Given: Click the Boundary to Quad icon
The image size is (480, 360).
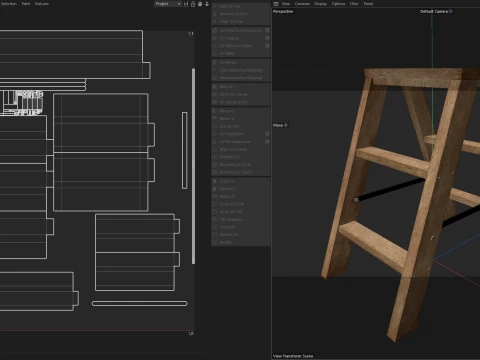Looking at the screenshot, I should (215, 172).
